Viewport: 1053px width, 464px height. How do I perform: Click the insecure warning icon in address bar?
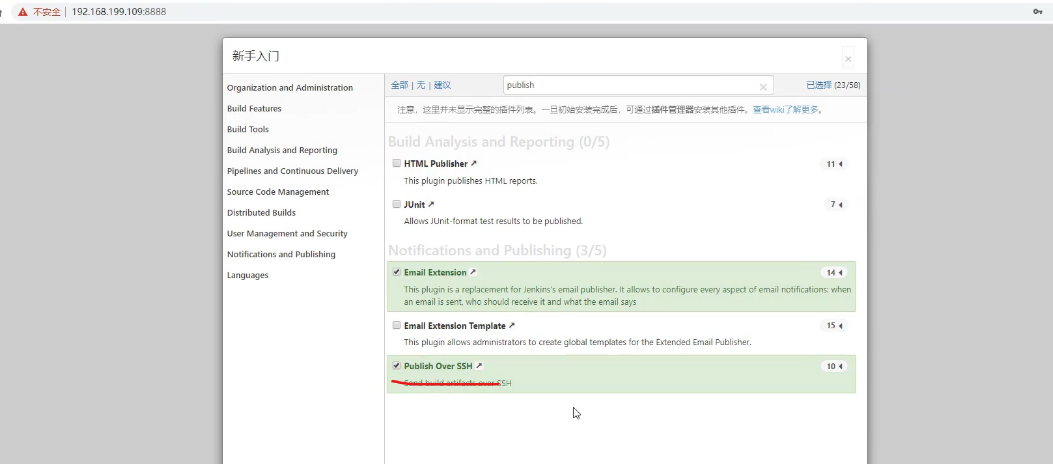[x=21, y=11]
